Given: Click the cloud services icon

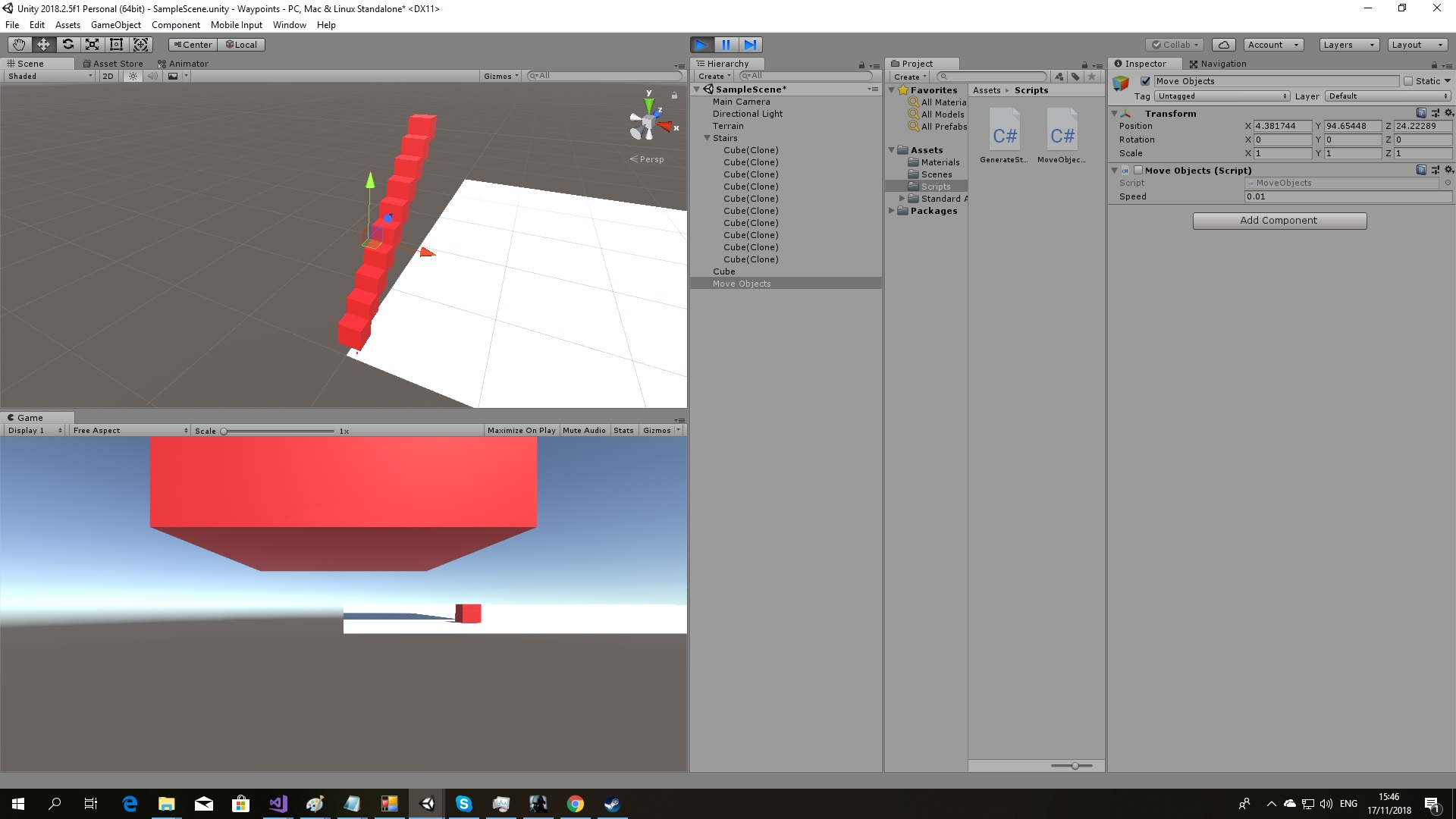Looking at the screenshot, I should [1223, 45].
